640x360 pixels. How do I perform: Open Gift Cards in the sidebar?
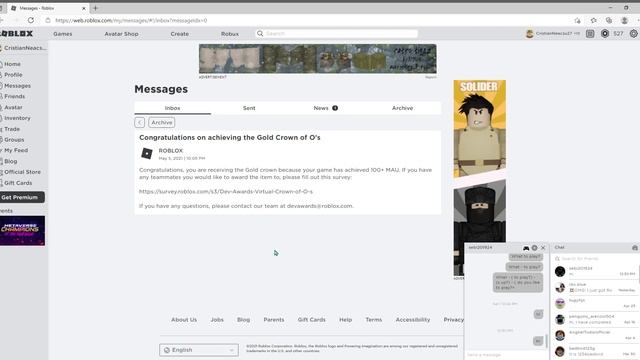18,183
